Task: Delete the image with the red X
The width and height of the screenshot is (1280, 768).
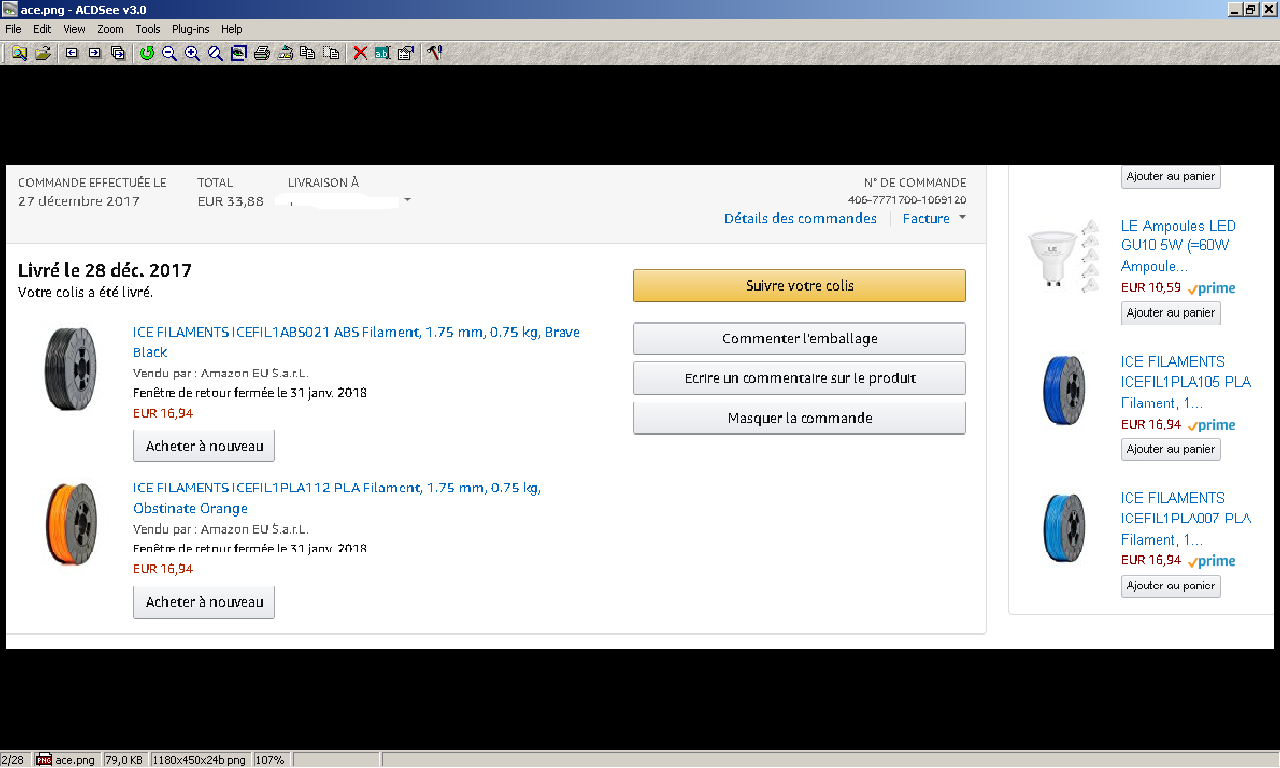Action: click(360, 53)
